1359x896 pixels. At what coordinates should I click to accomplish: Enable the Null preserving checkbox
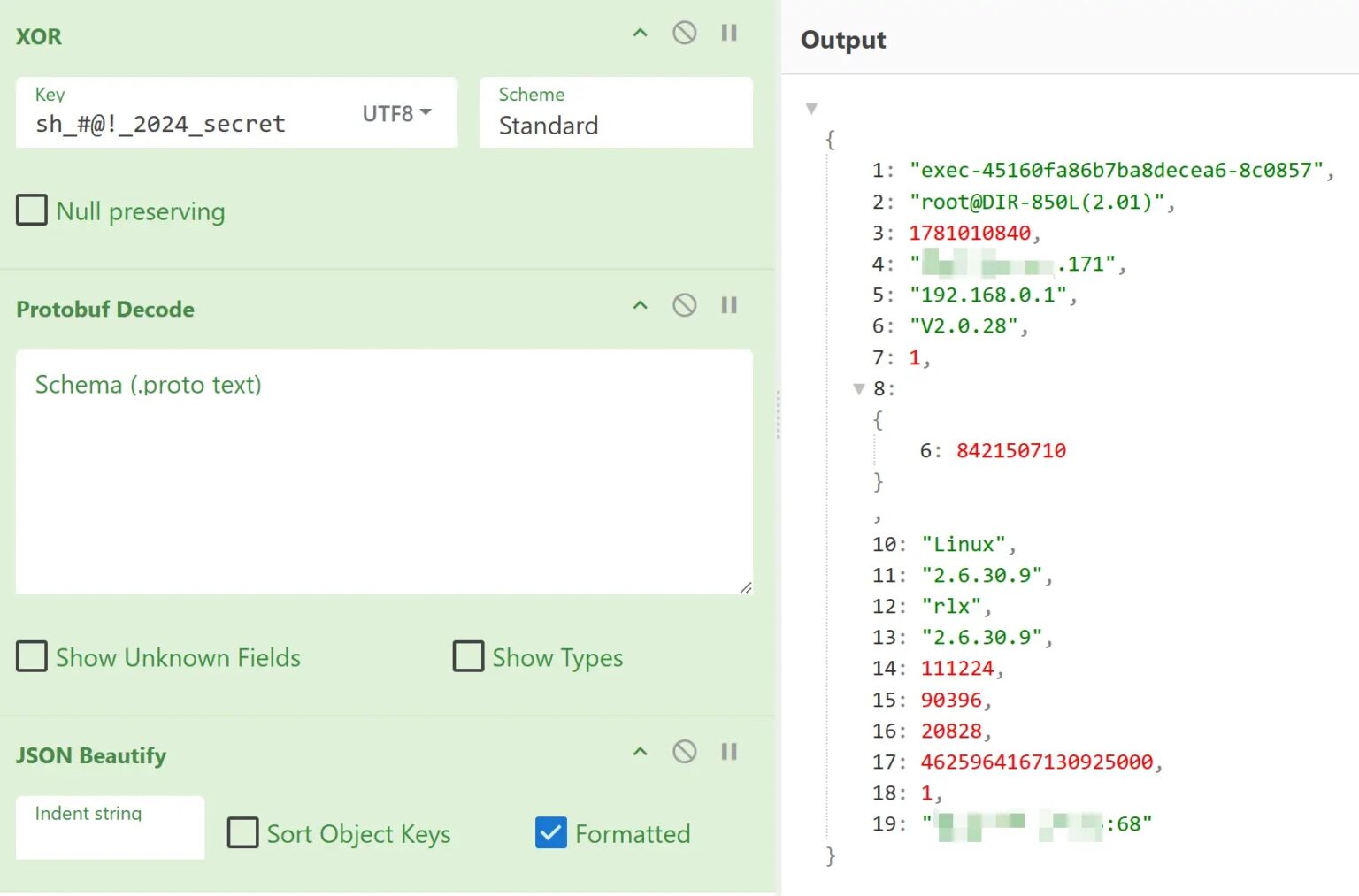(32, 211)
